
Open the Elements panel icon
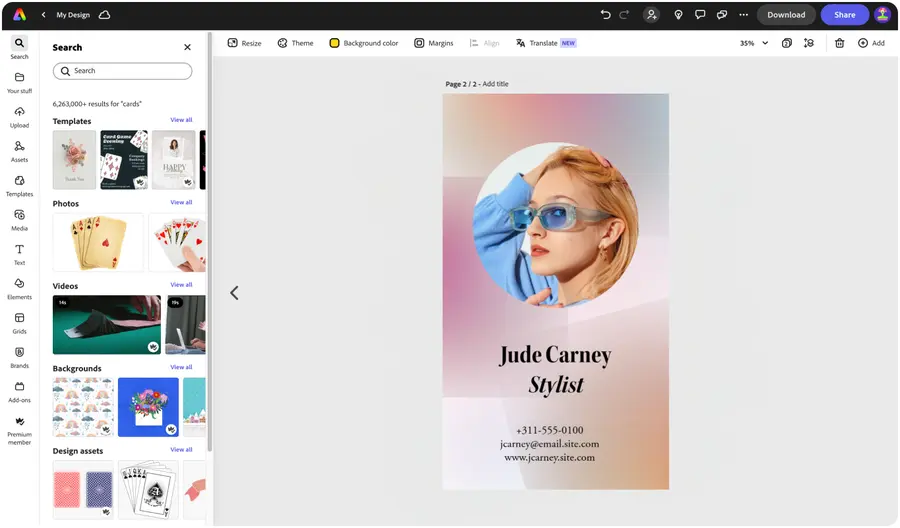(19, 288)
